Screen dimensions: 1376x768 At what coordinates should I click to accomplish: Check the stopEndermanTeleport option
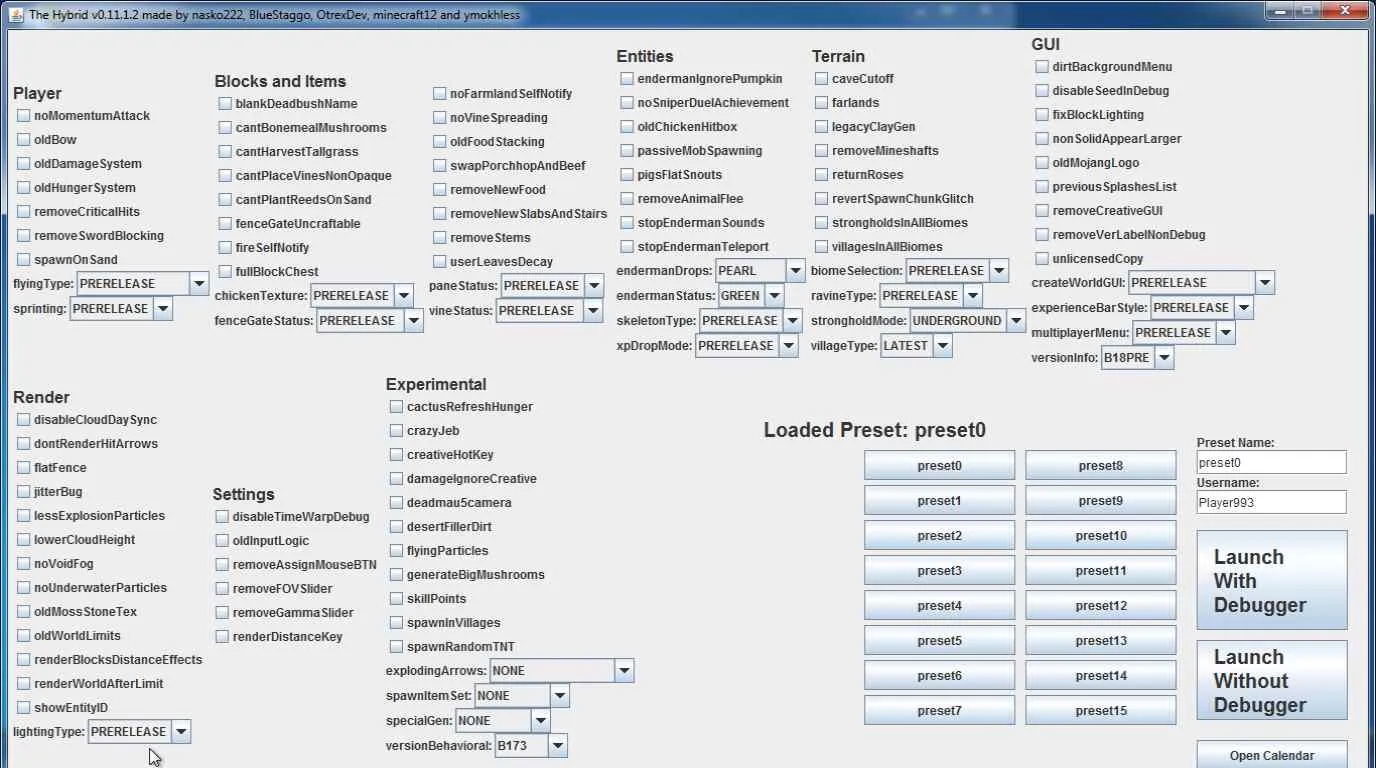click(627, 247)
